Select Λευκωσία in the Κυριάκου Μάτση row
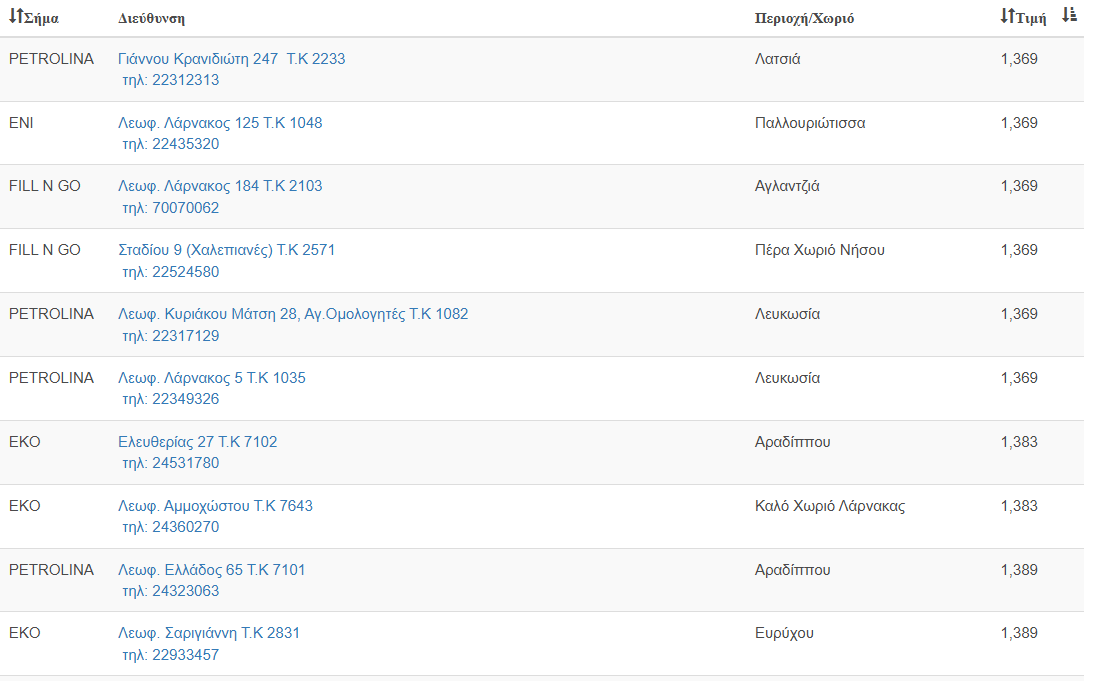Viewport: 1097px width, 681px height. click(x=787, y=314)
